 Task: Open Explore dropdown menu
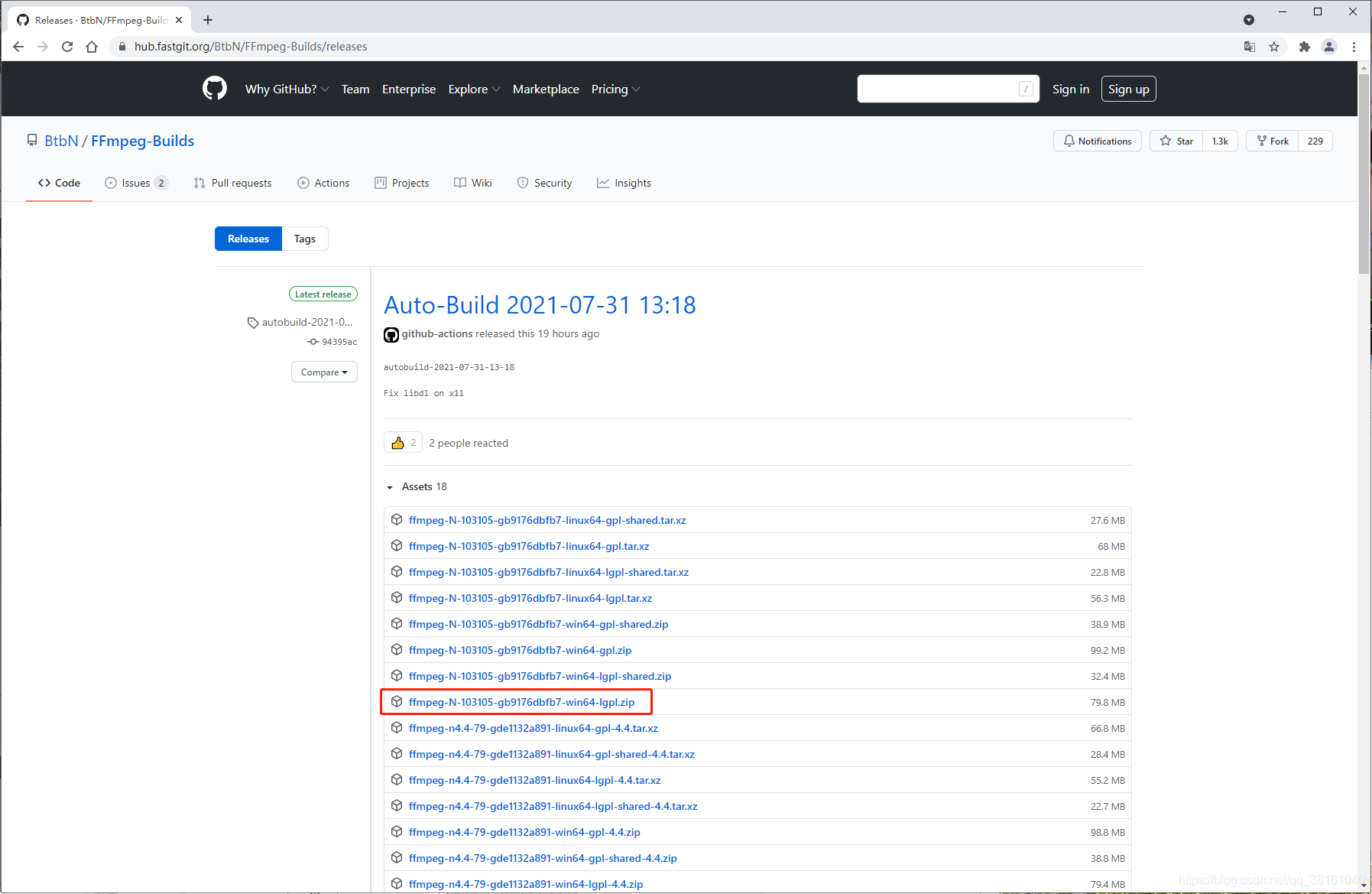click(474, 89)
